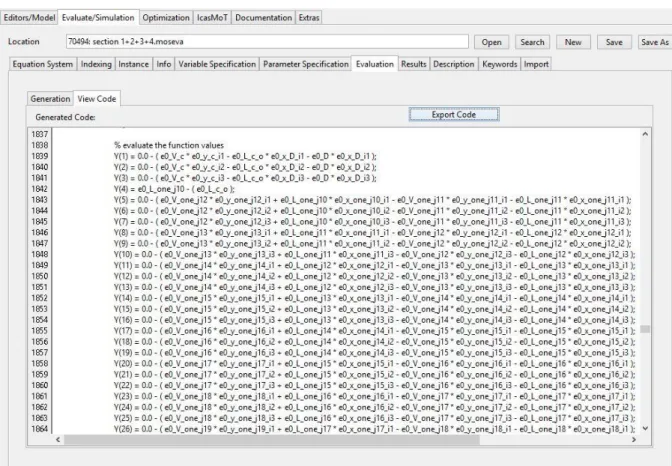This screenshot has width=672, height=466.
Task: Click the New button
Action: (x=573, y=42)
